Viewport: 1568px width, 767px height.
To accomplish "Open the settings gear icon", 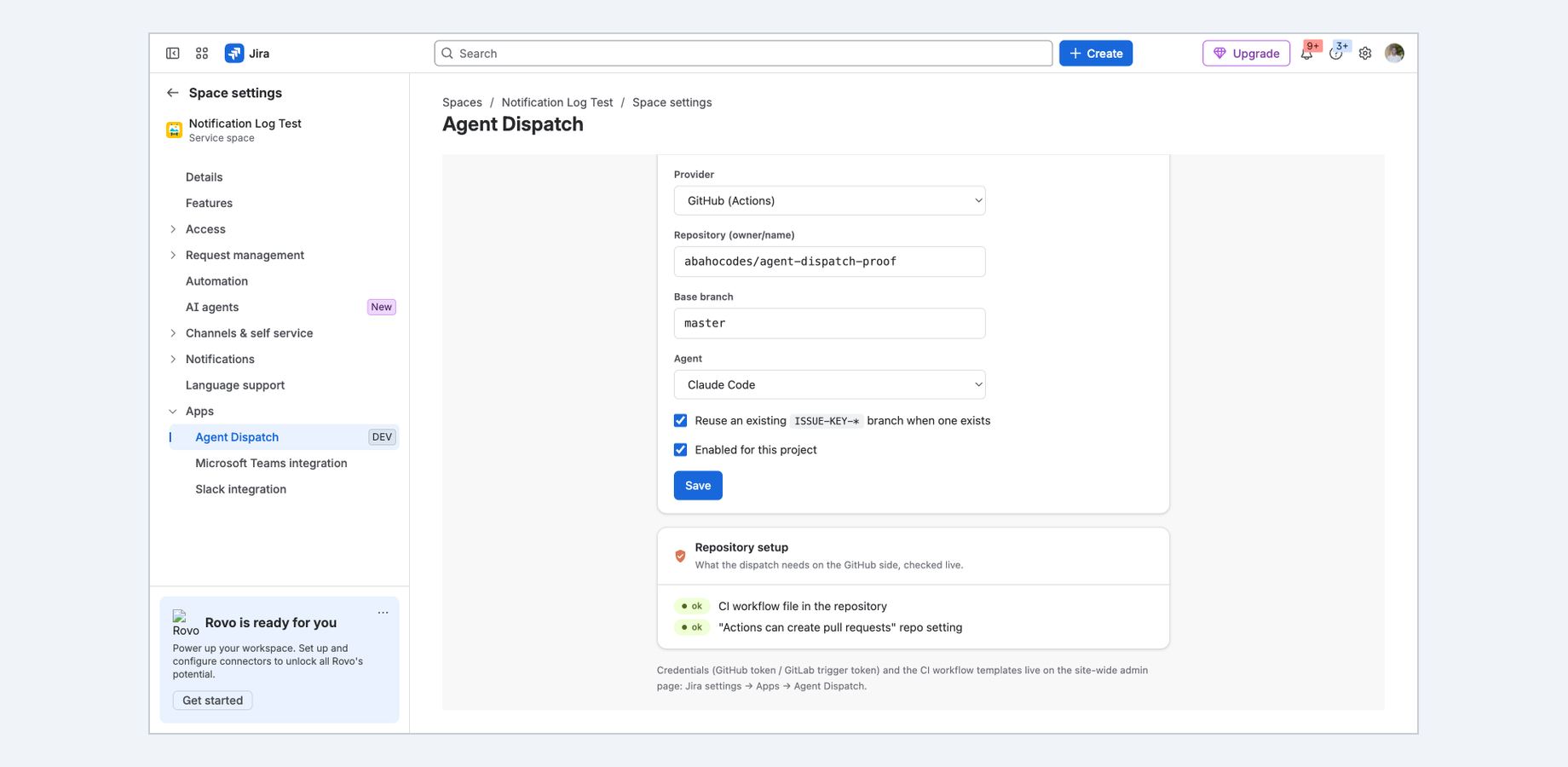I will pos(1365,53).
